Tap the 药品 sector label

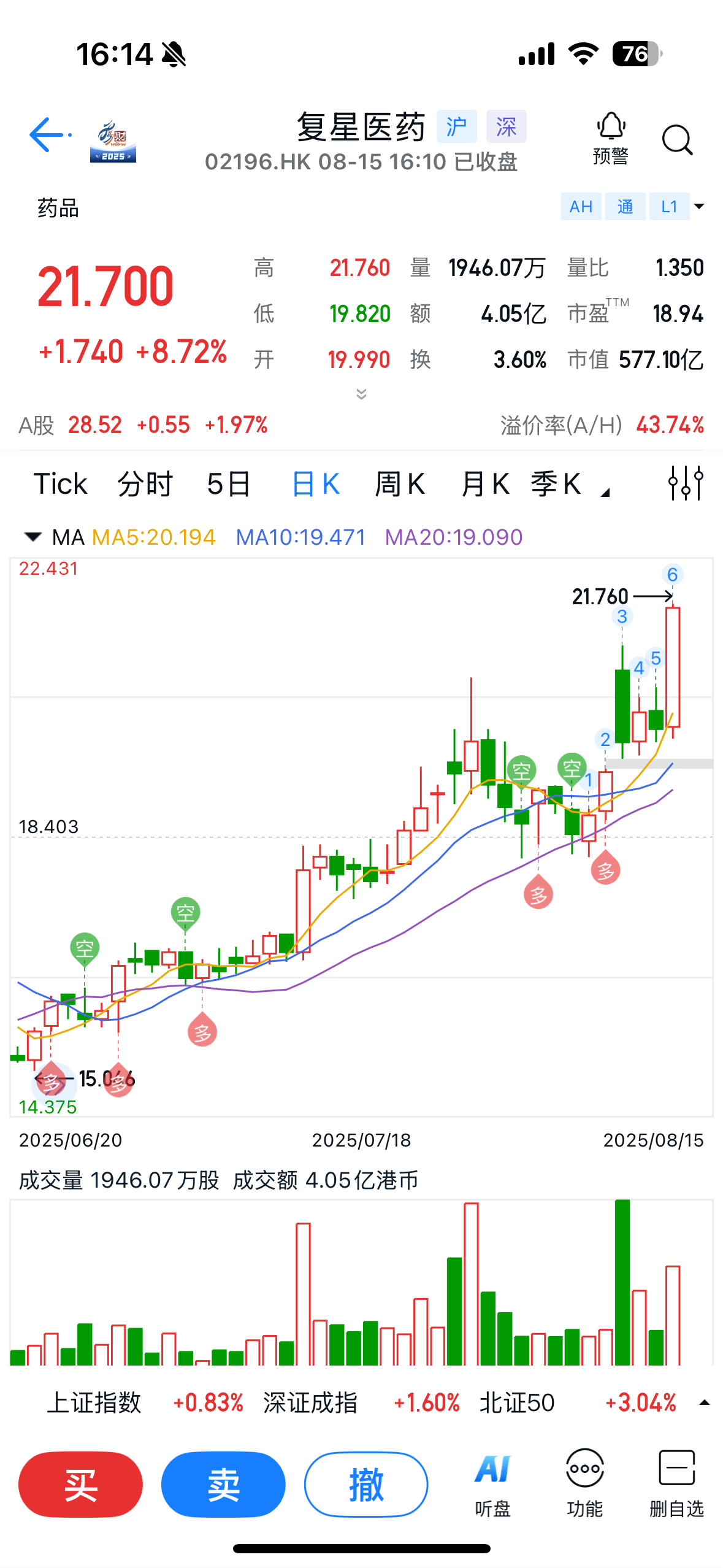(x=58, y=208)
